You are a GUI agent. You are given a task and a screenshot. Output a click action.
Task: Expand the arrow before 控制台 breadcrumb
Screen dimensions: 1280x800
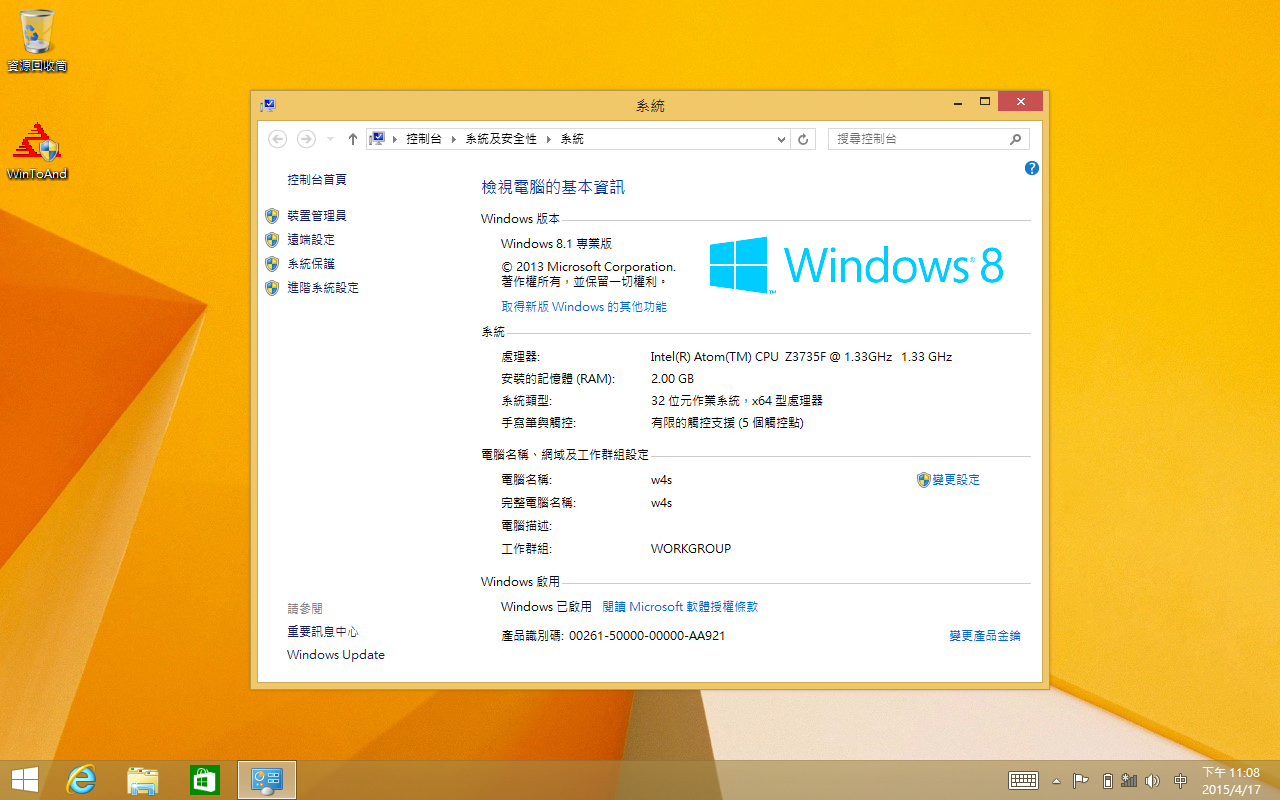click(396, 139)
